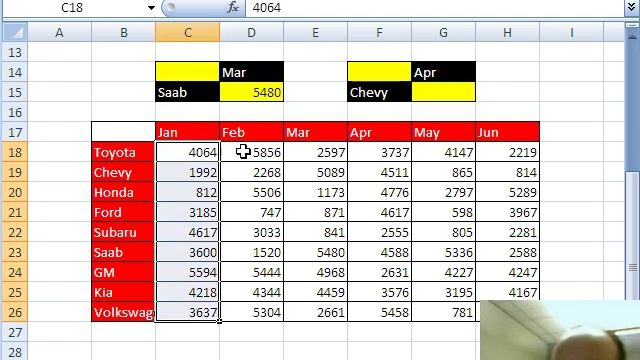Click Ford Feb value 747
The image size is (640, 360).
pos(251,212)
